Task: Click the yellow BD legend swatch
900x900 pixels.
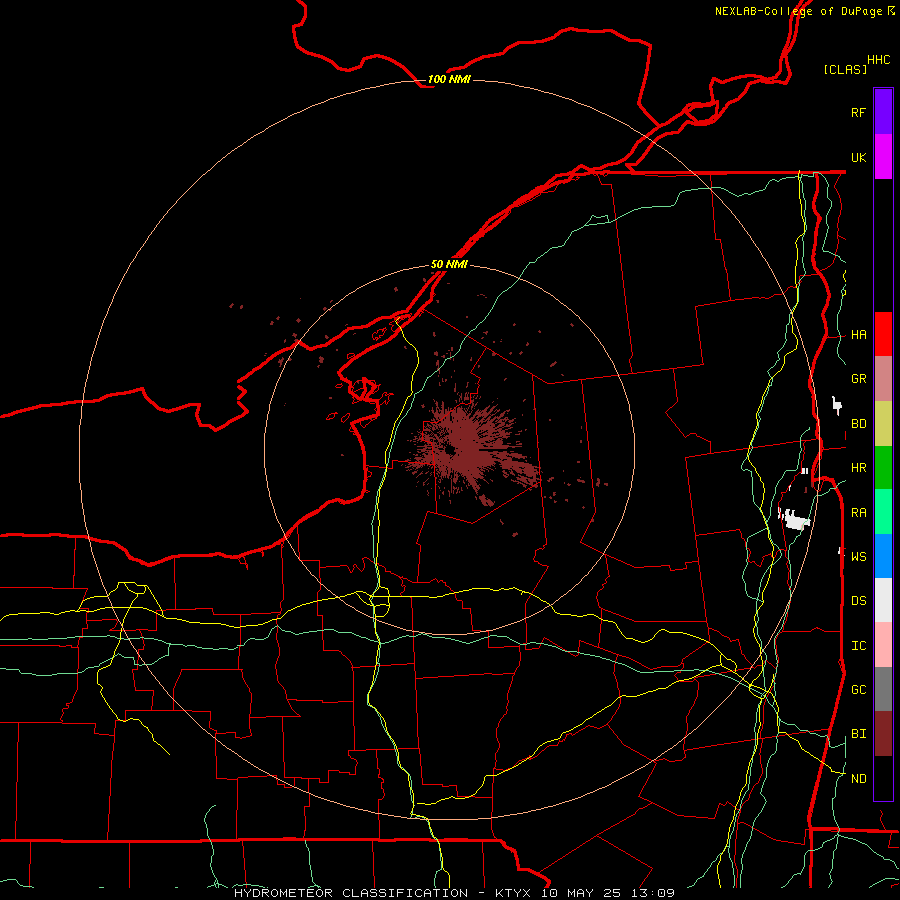Action: [883, 424]
